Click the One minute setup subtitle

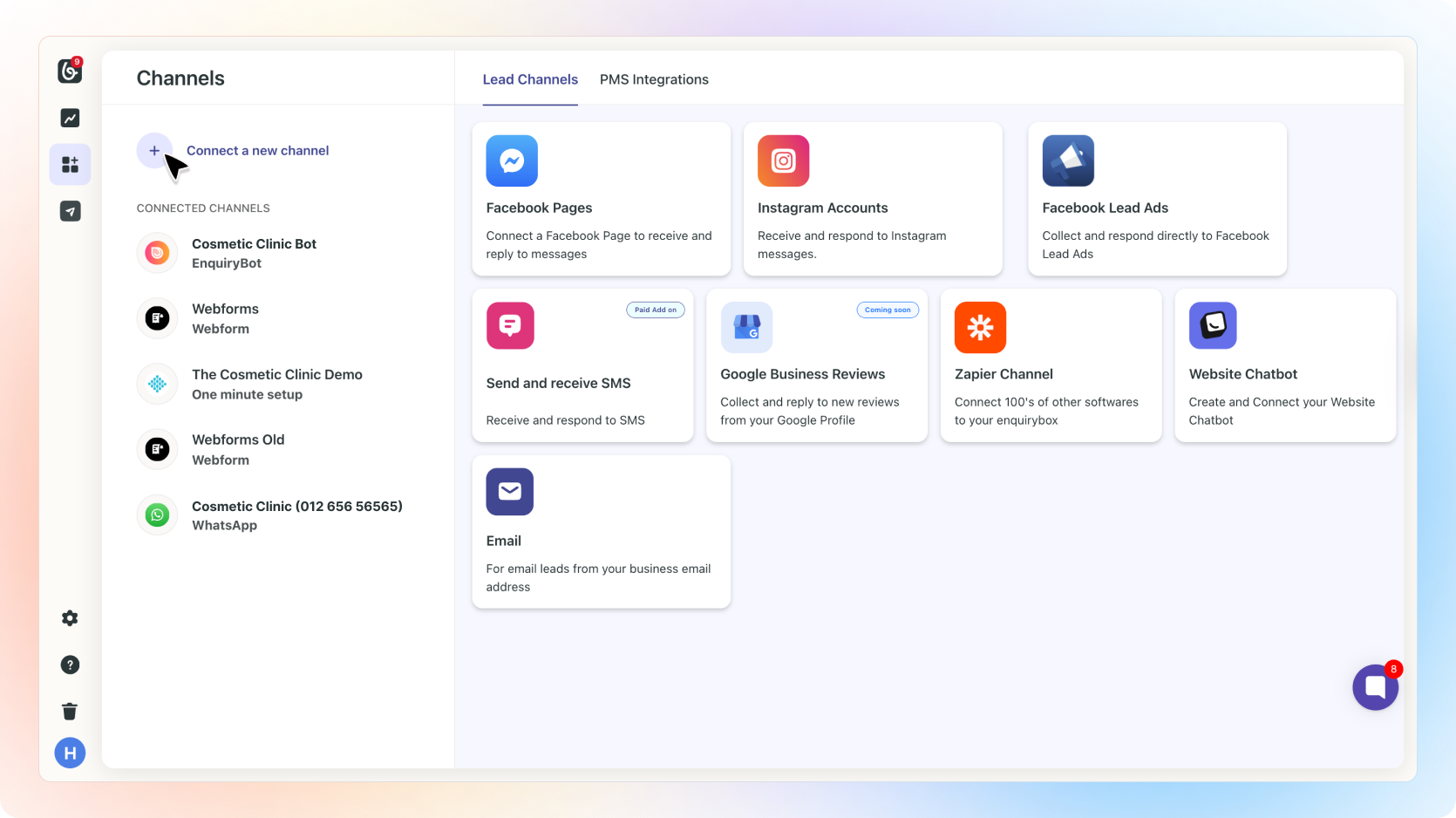point(247,394)
